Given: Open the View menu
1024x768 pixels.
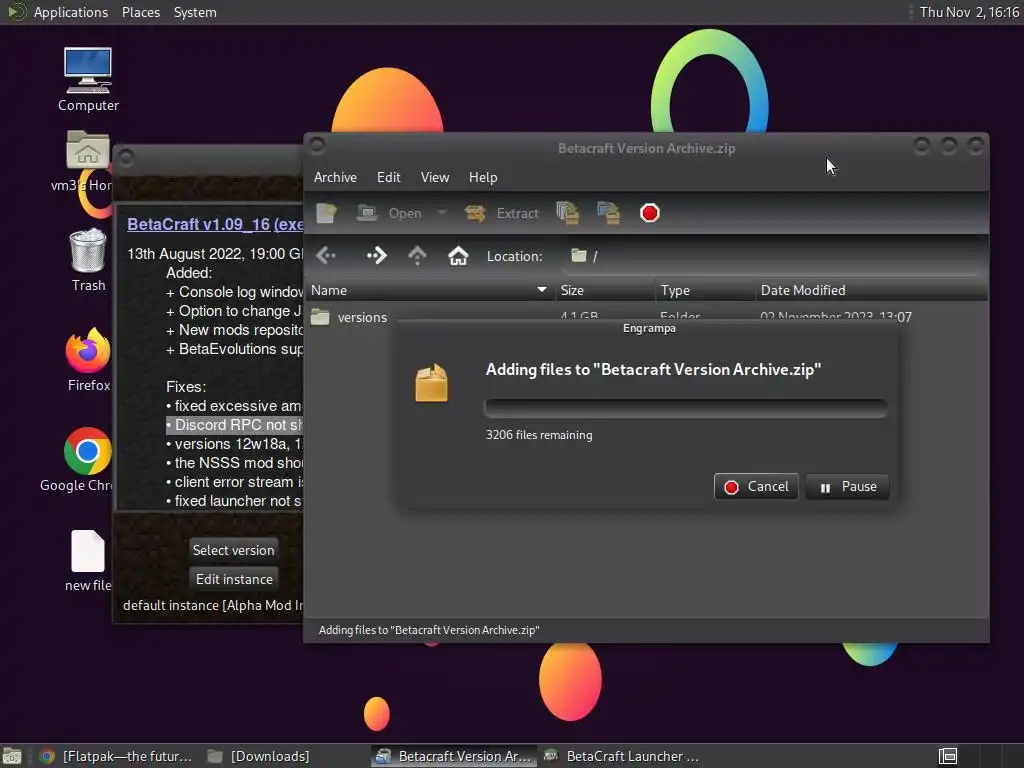Looking at the screenshot, I should pos(435,177).
